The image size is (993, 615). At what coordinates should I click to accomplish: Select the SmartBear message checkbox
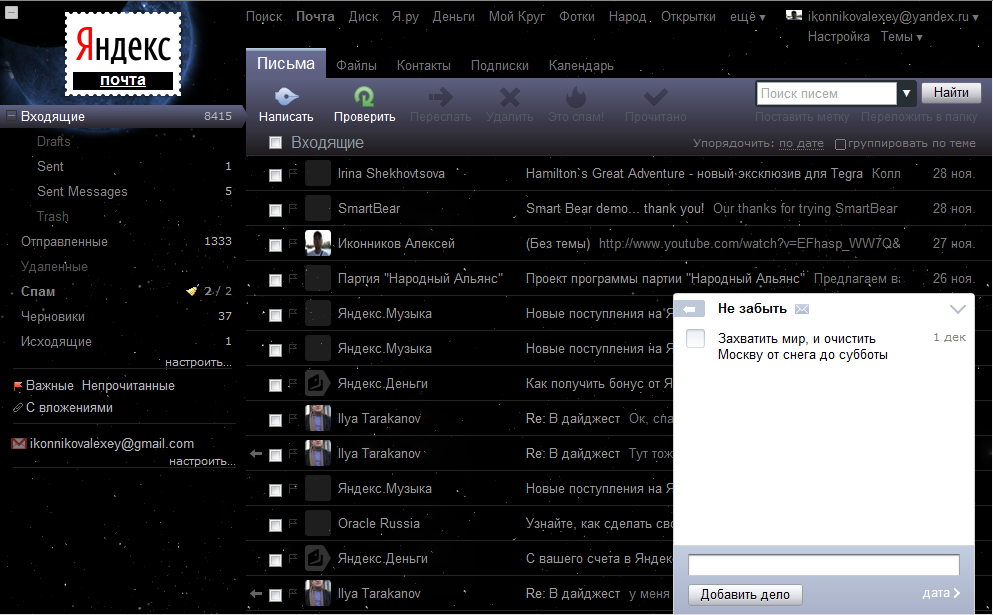[x=275, y=210]
